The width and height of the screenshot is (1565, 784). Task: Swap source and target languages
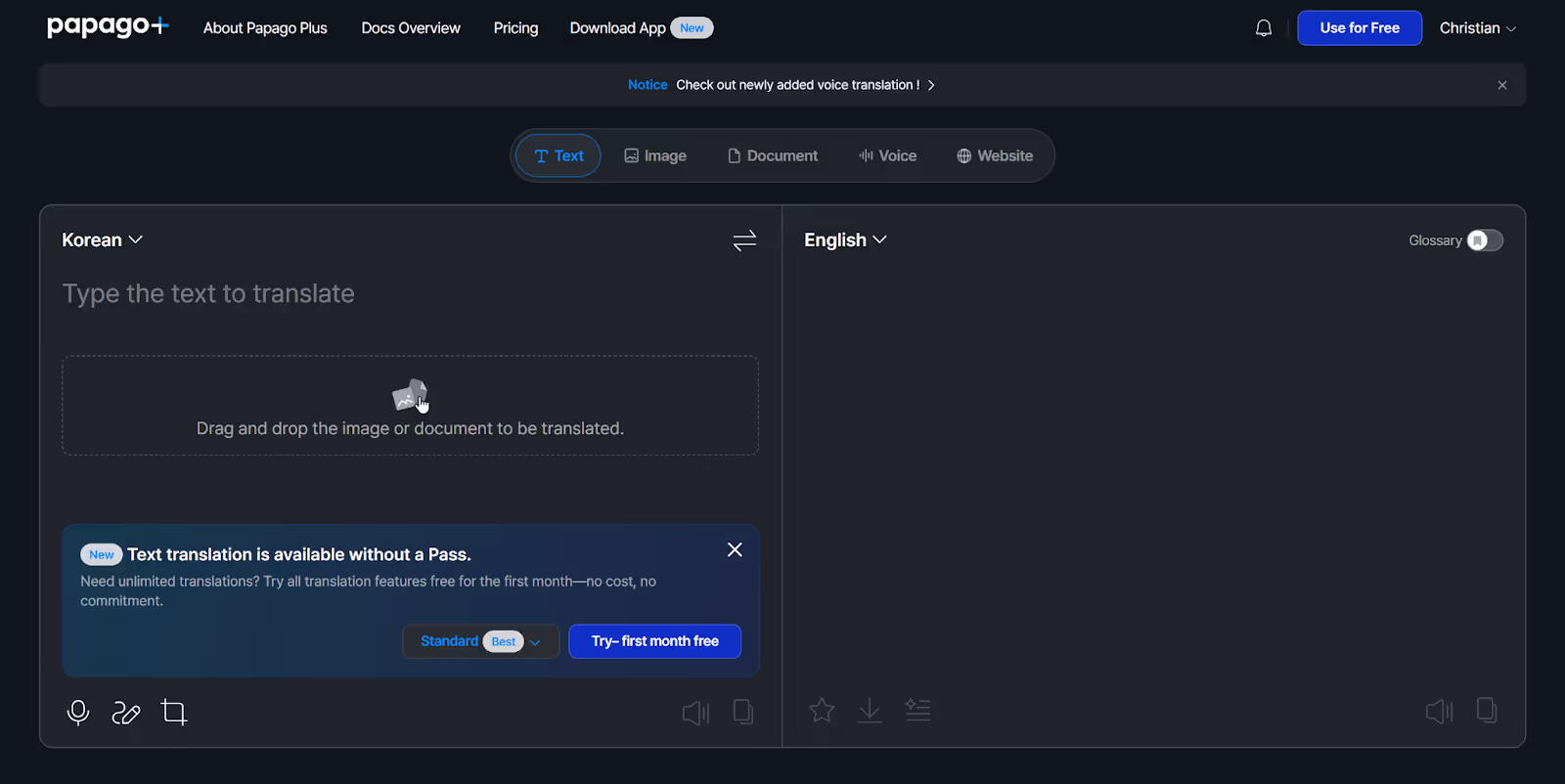tap(744, 240)
